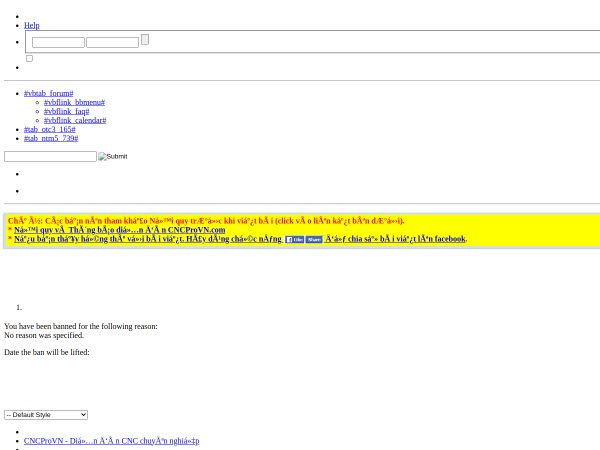
Task: Expand the Default Style dropdown
Action: pos(46,415)
